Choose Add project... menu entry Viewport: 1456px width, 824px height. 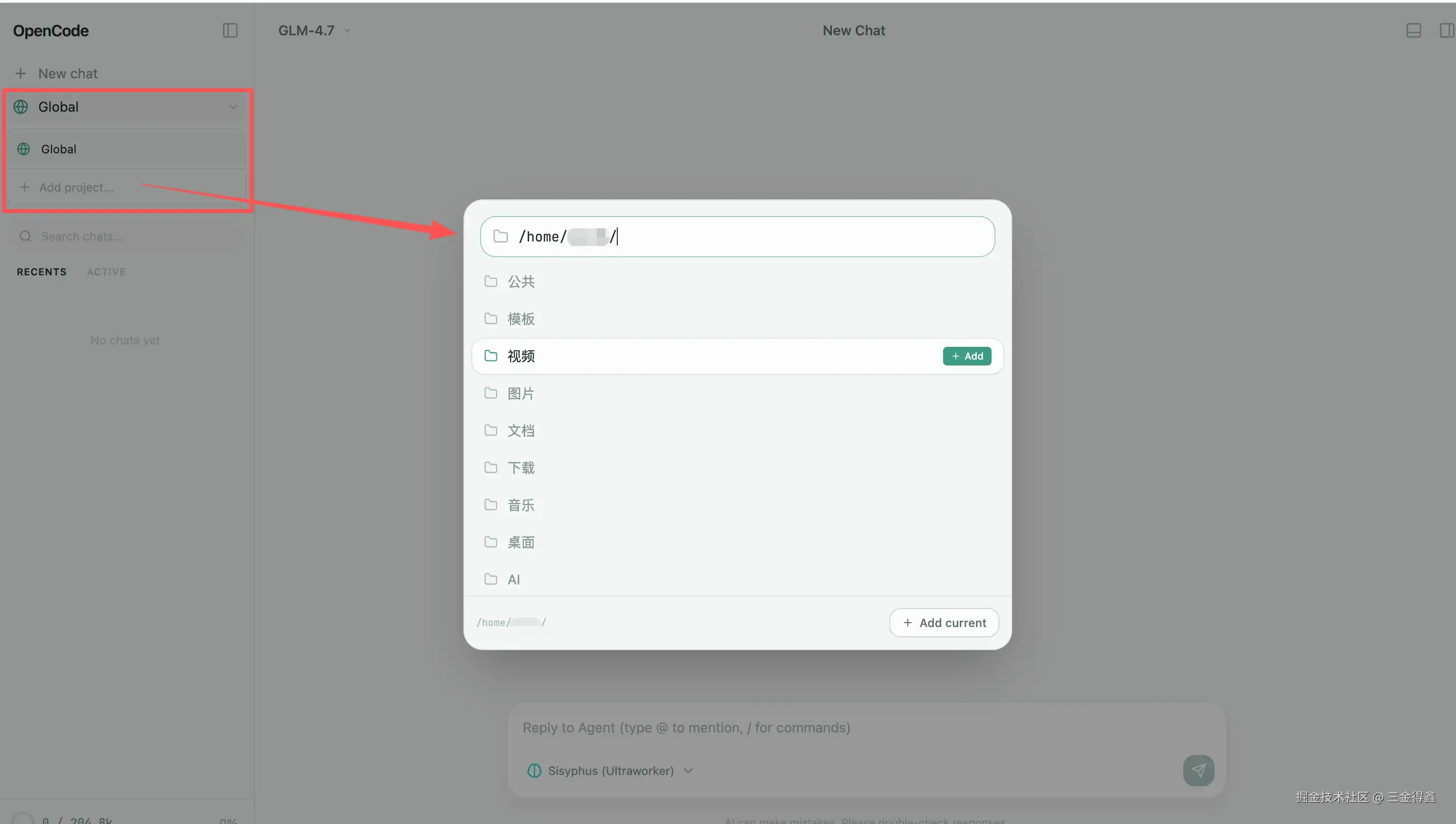click(x=76, y=188)
